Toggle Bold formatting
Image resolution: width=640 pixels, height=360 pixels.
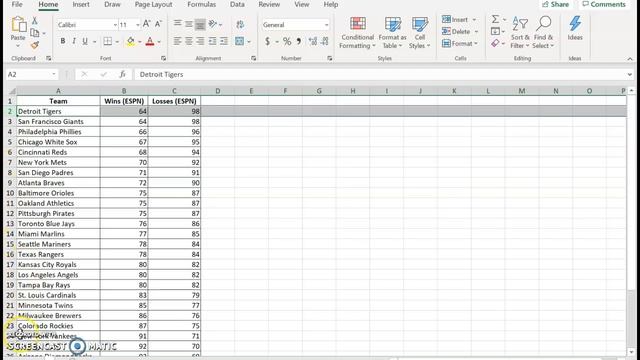[x=63, y=41]
